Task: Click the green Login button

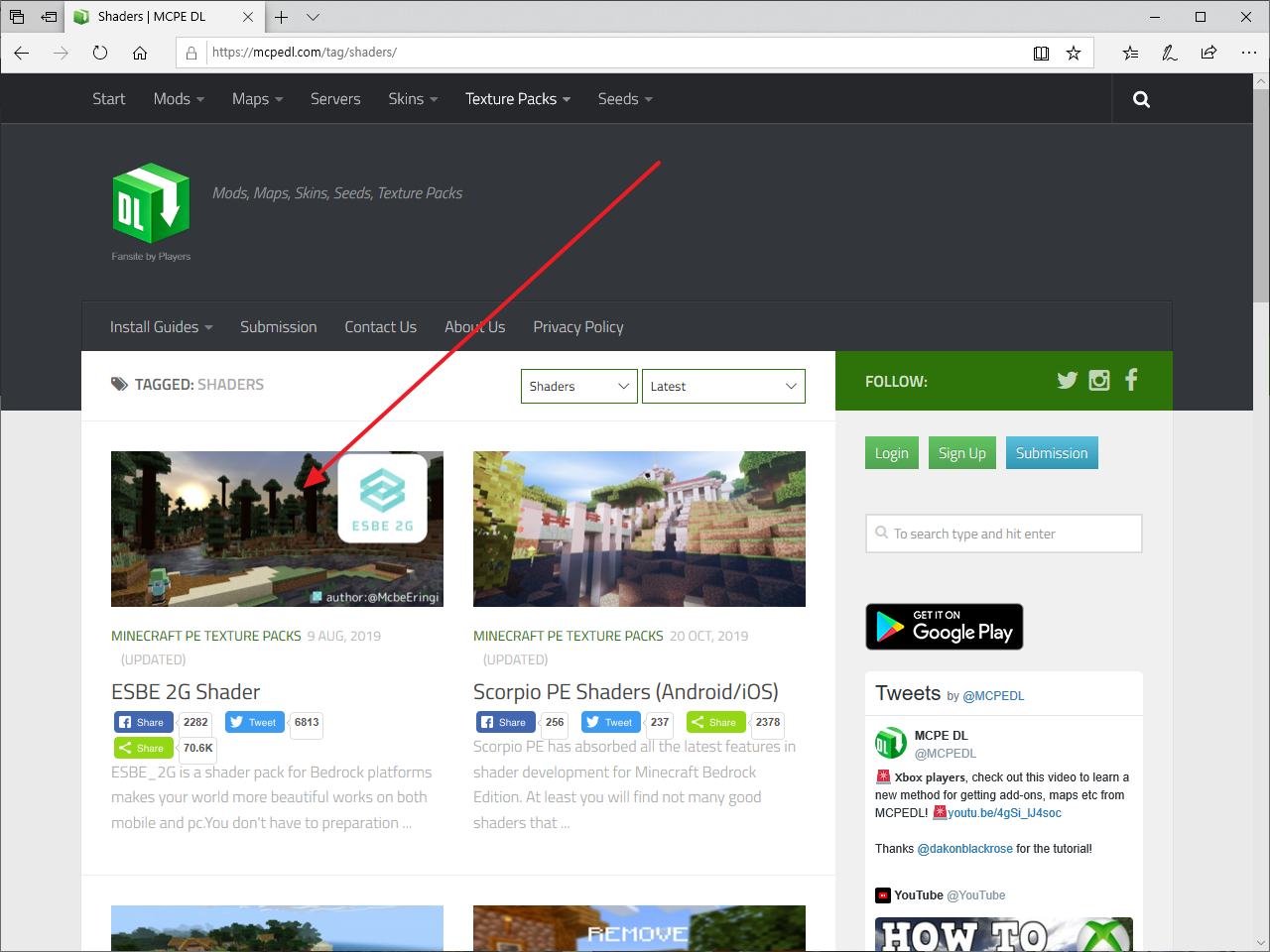Action: (x=892, y=453)
